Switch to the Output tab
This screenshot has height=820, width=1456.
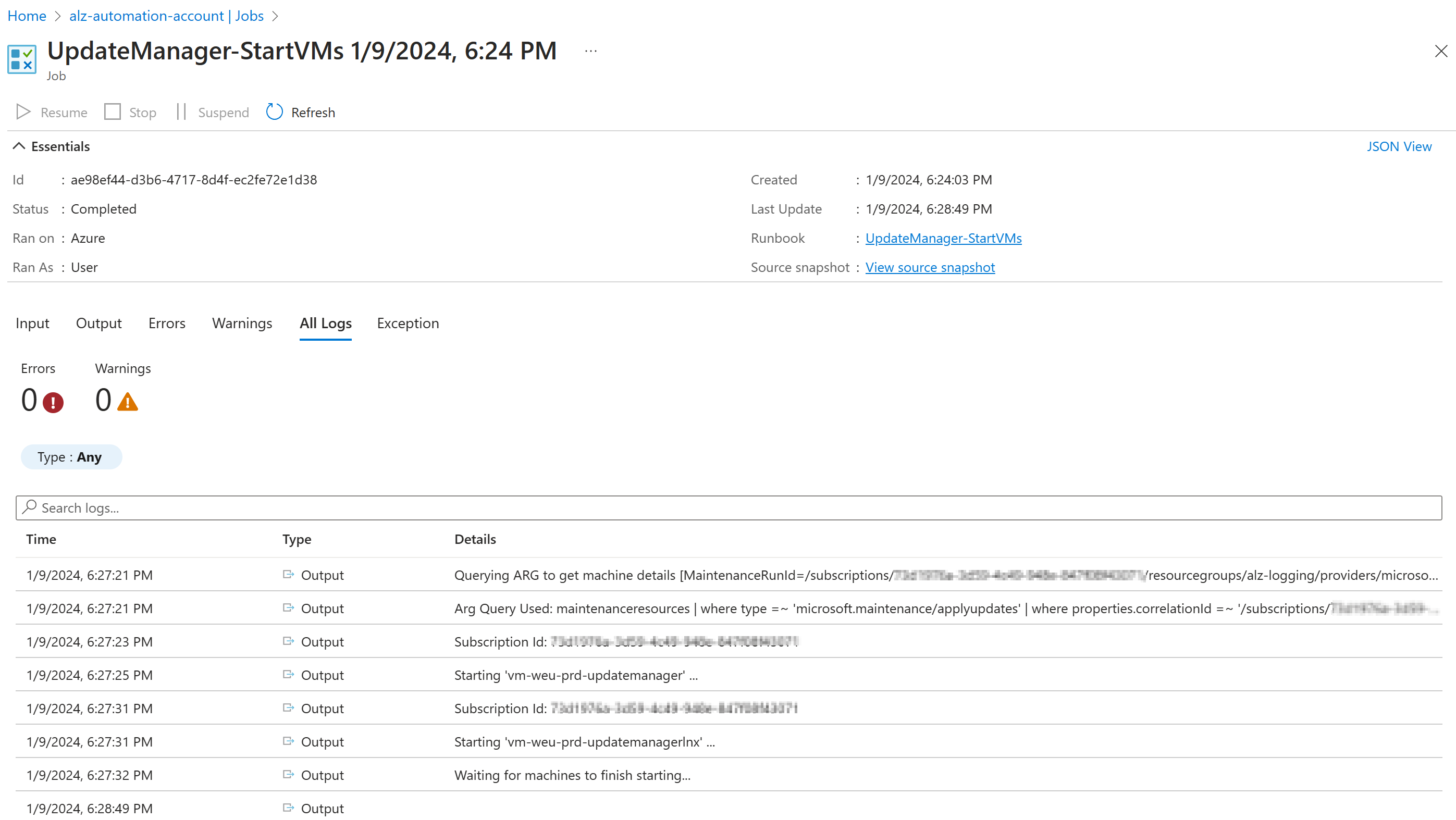click(x=99, y=323)
